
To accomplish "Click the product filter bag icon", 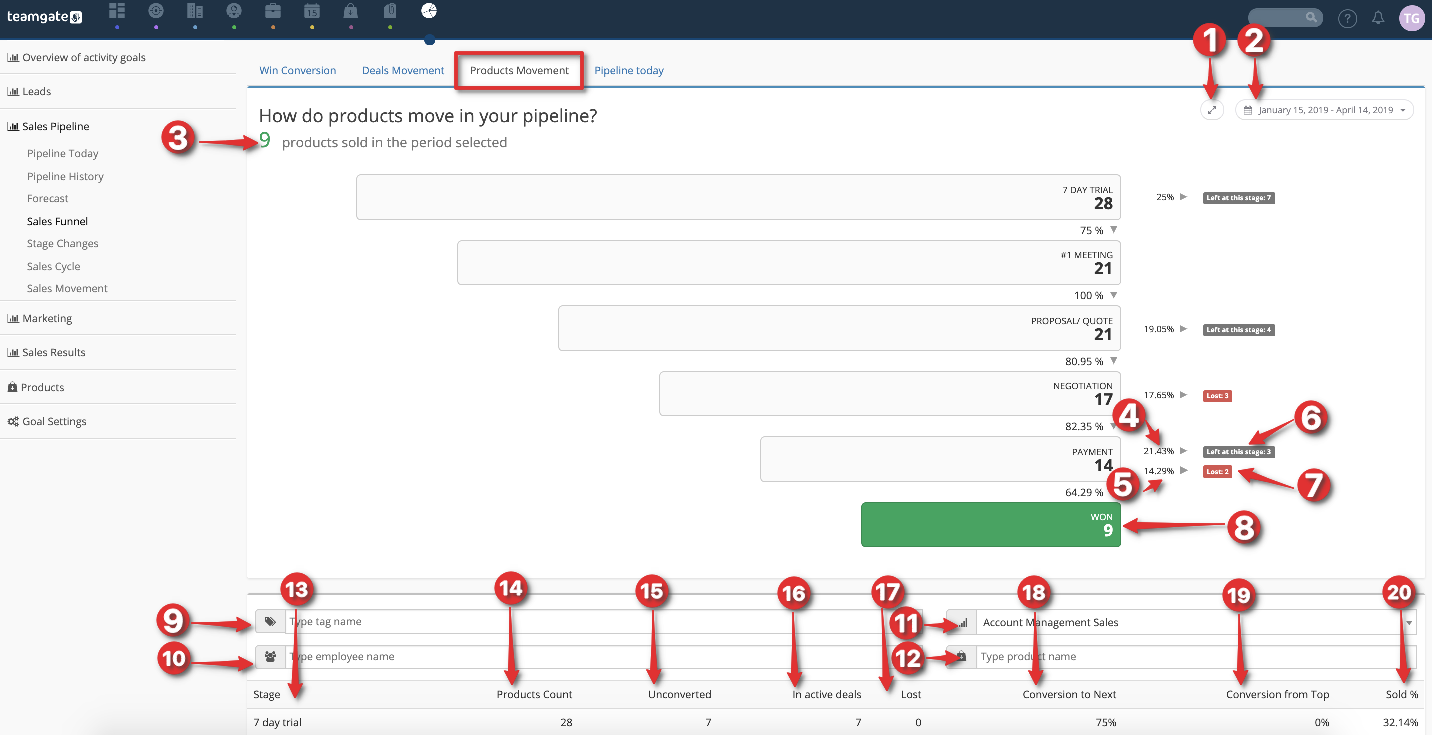I will click(961, 657).
